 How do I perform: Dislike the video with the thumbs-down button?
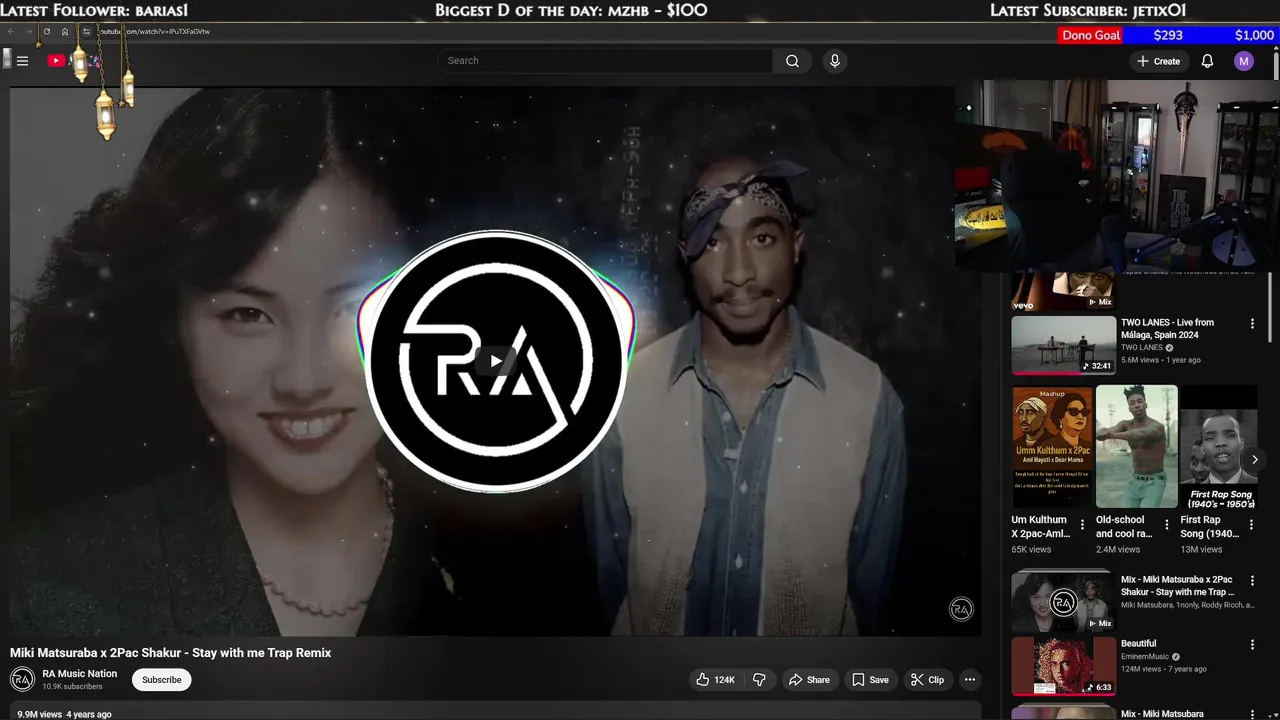[759, 680]
